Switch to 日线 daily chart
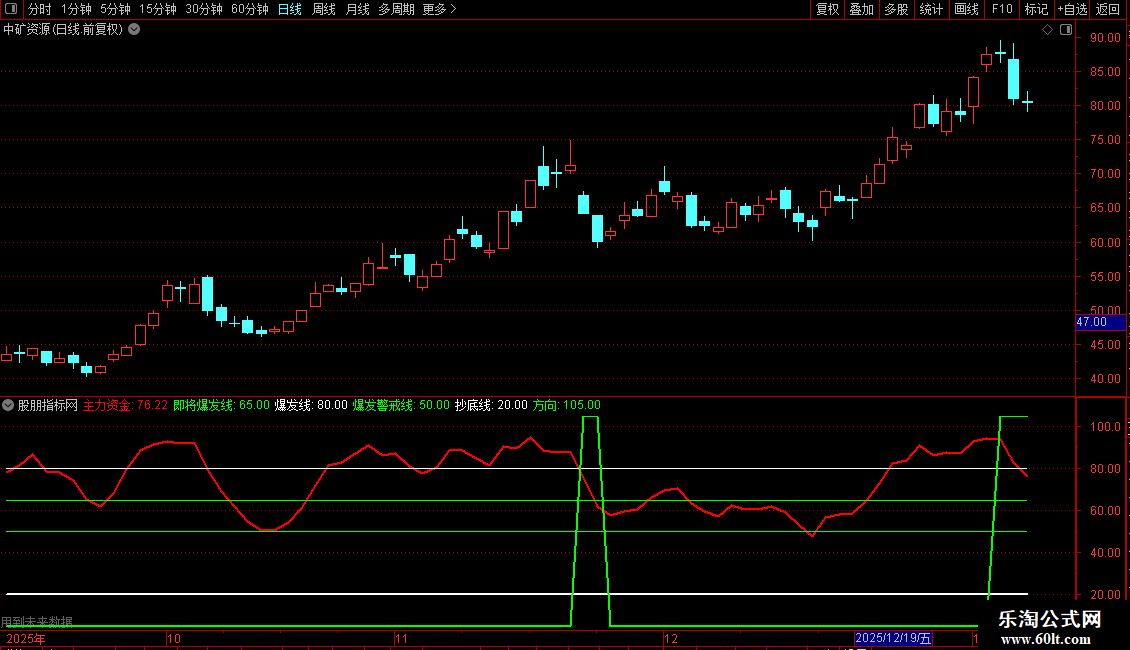 [290, 9]
